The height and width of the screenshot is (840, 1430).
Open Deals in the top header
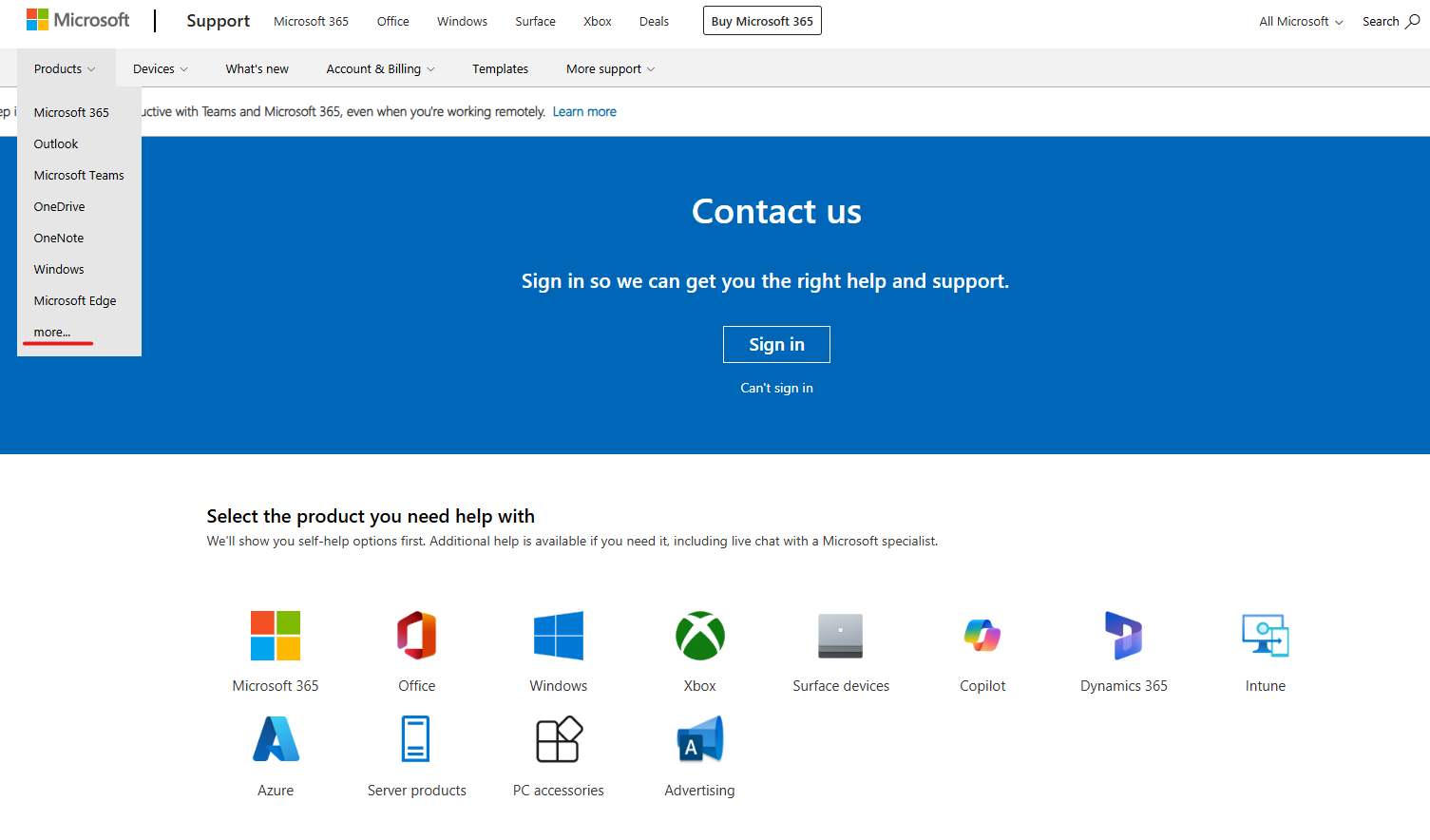(x=654, y=21)
